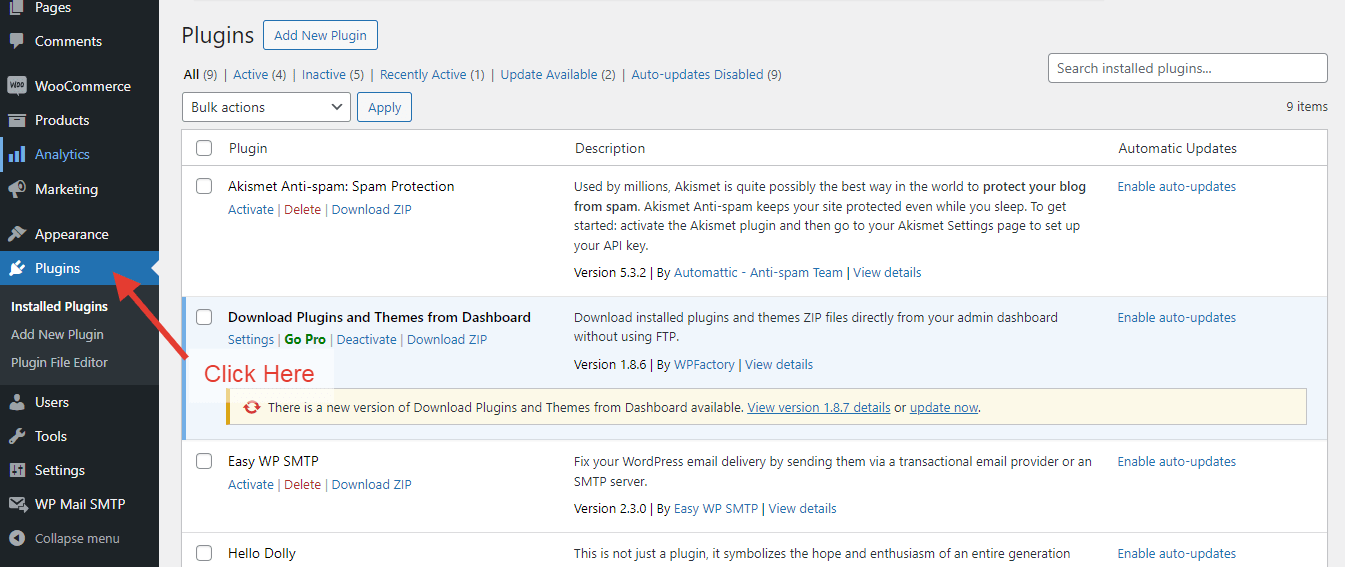Tick the Akismet Anti-spam plugin checkbox
The height and width of the screenshot is (567, 1345).
click(x=204, y=186)
